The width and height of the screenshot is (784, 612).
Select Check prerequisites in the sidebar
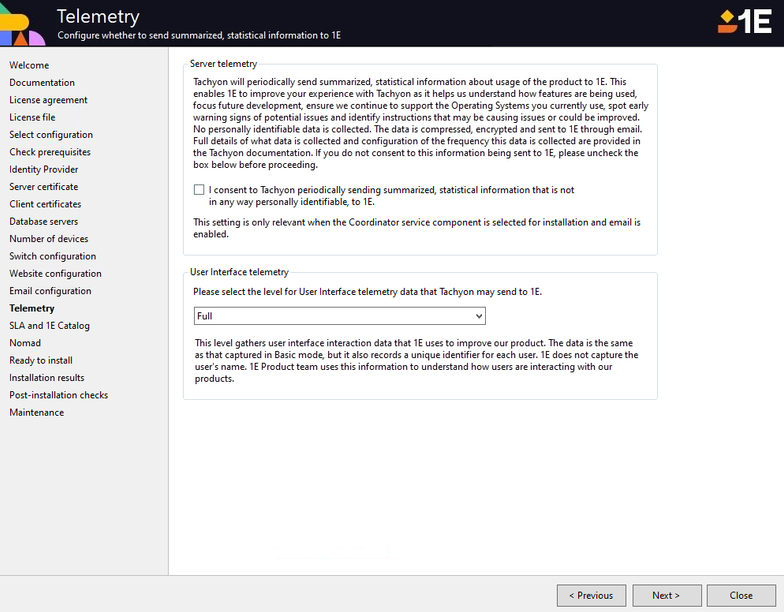coord(50,152)
